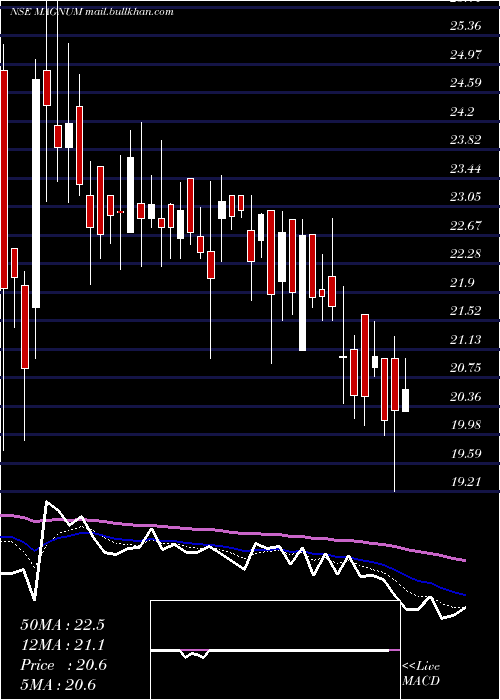Click the 20.36 price axis label
The image size is (500, 700).
(466, 396)
